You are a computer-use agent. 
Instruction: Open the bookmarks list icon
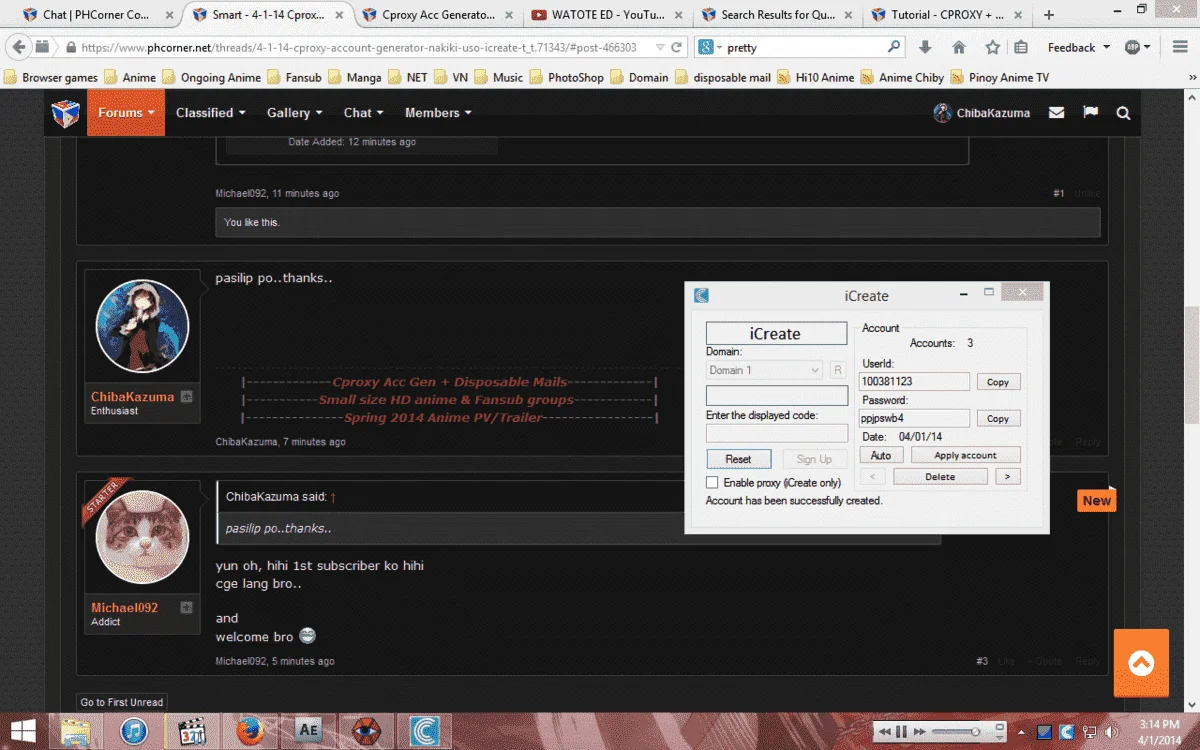1021,47
